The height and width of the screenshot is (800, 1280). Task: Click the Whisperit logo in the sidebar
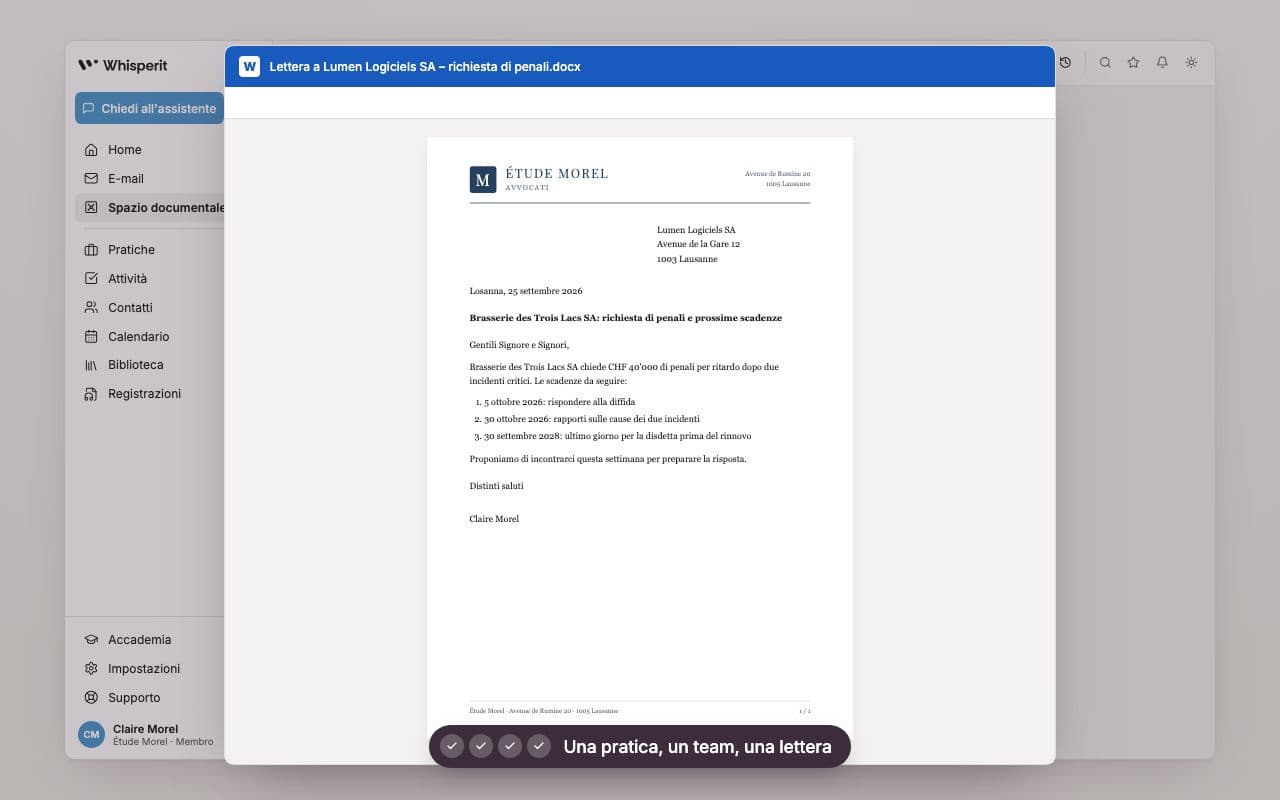(123, 65)
